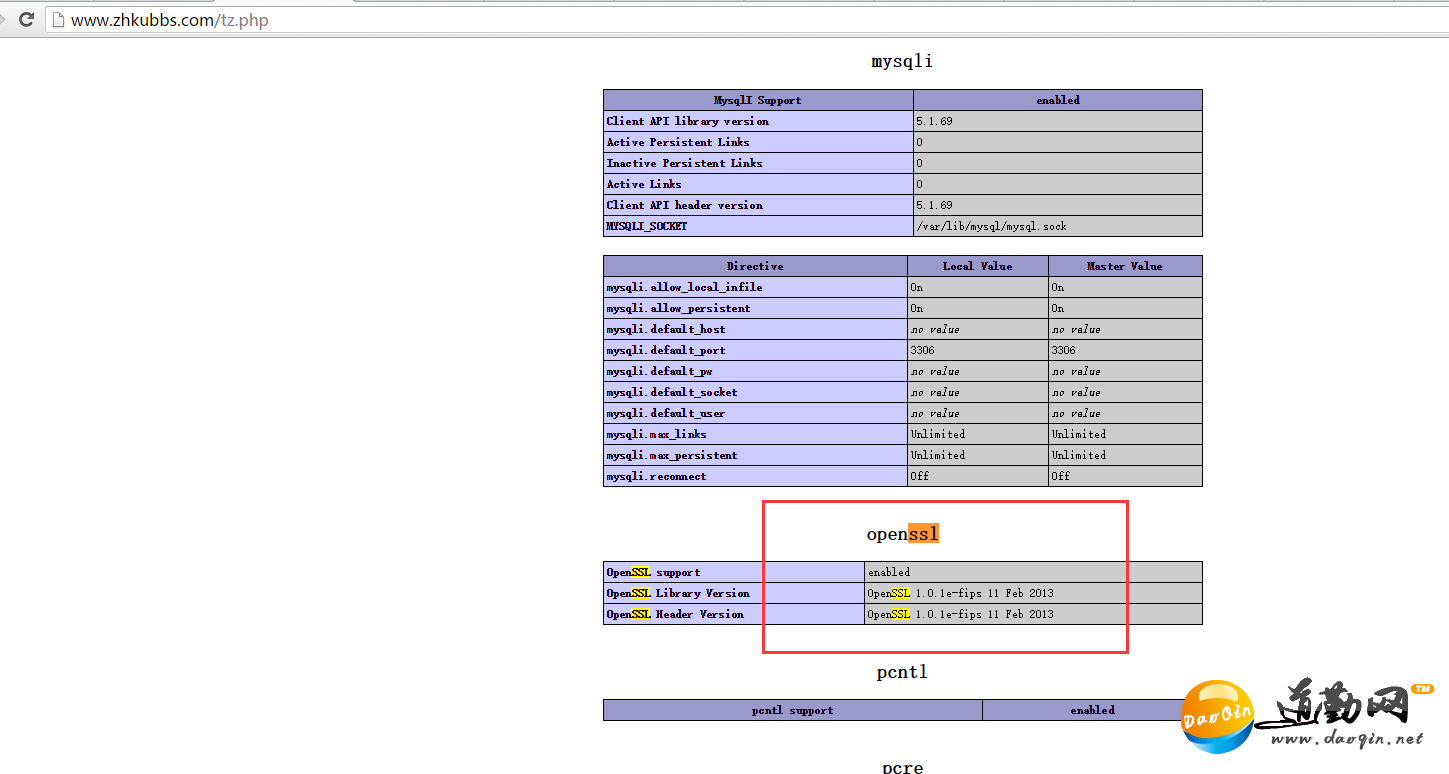Select the mysqli section heading
1449x774 pixels.
pyautogui.click(x=902, y=61)
